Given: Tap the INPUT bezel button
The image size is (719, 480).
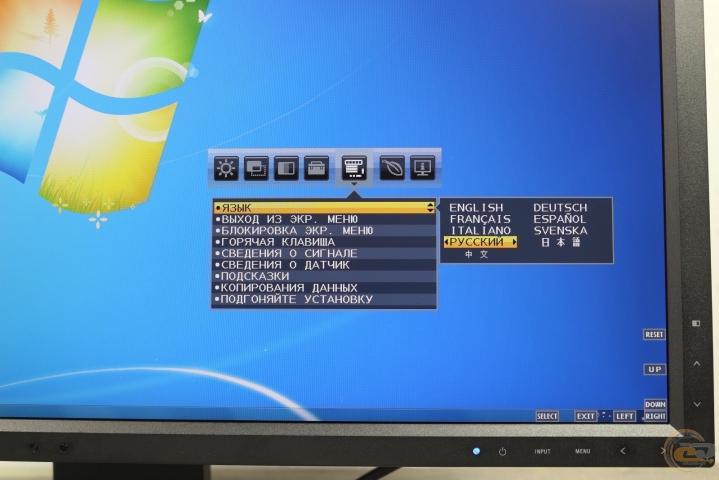Looking at the screenshot, I should tap(542, 452).
